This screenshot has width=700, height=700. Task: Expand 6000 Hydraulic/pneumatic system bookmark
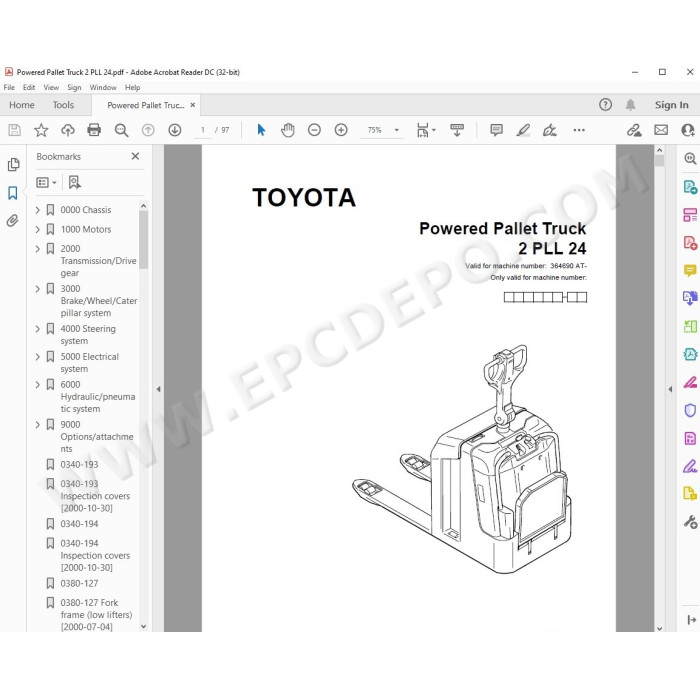coord(38,384)
